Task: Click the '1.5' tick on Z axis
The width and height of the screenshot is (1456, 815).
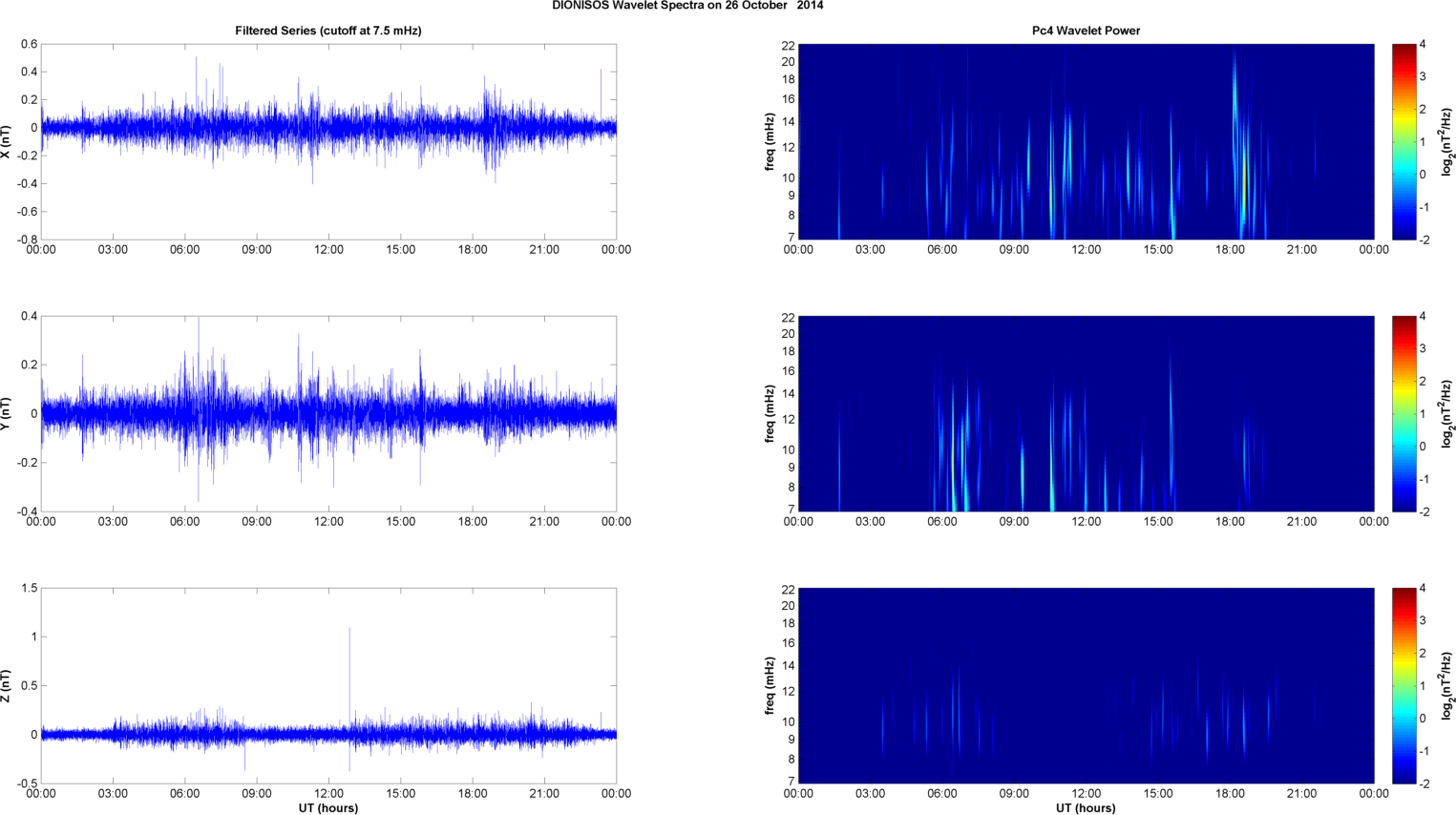Action: click(29, 588)
